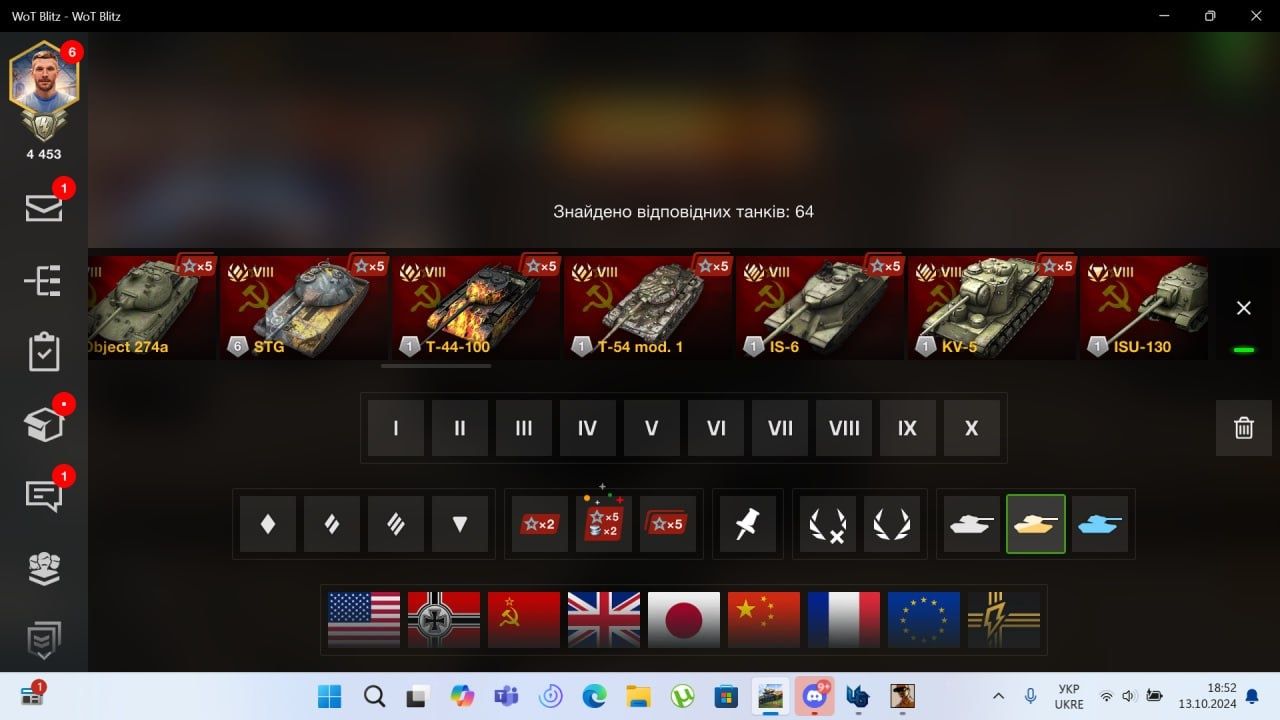Filter tanks with mastery laurel
The height and width of the screenshot is (720, 1280).
pyautogui.click(x=892, y=524)
